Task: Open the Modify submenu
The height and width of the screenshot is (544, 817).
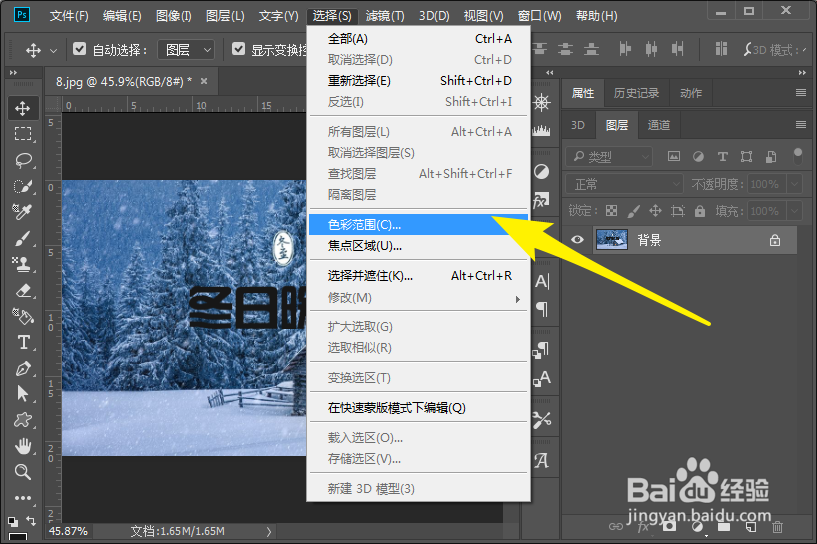Action: coord(418,298)
